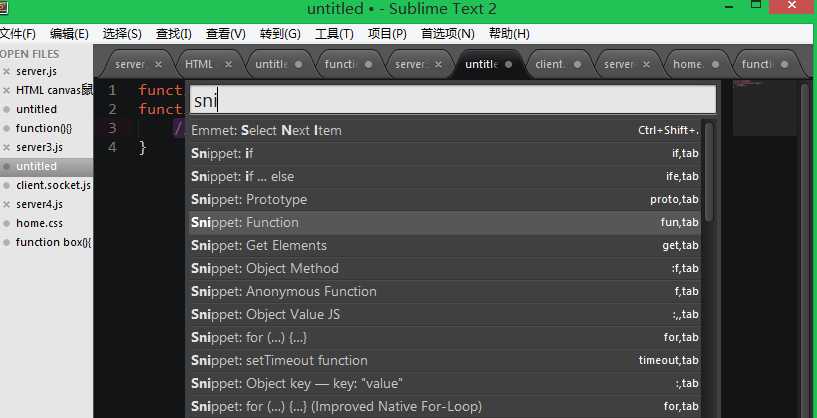Open server.js from the open files list
Viewport: 817px width, 418px height.
[36, 71]
